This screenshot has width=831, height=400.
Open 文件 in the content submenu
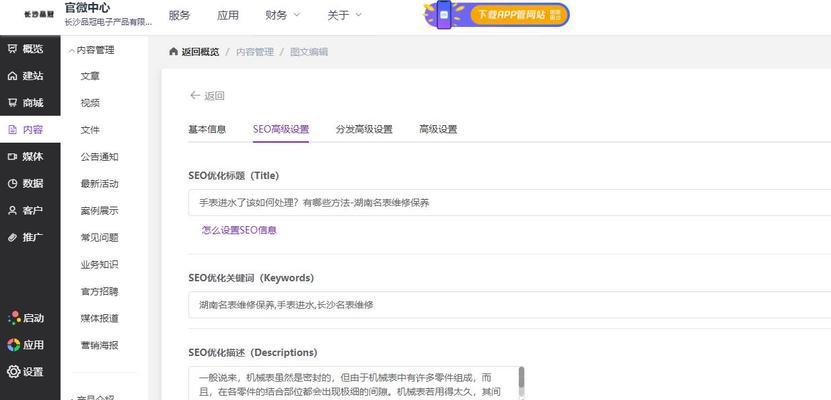pos(90,130)
